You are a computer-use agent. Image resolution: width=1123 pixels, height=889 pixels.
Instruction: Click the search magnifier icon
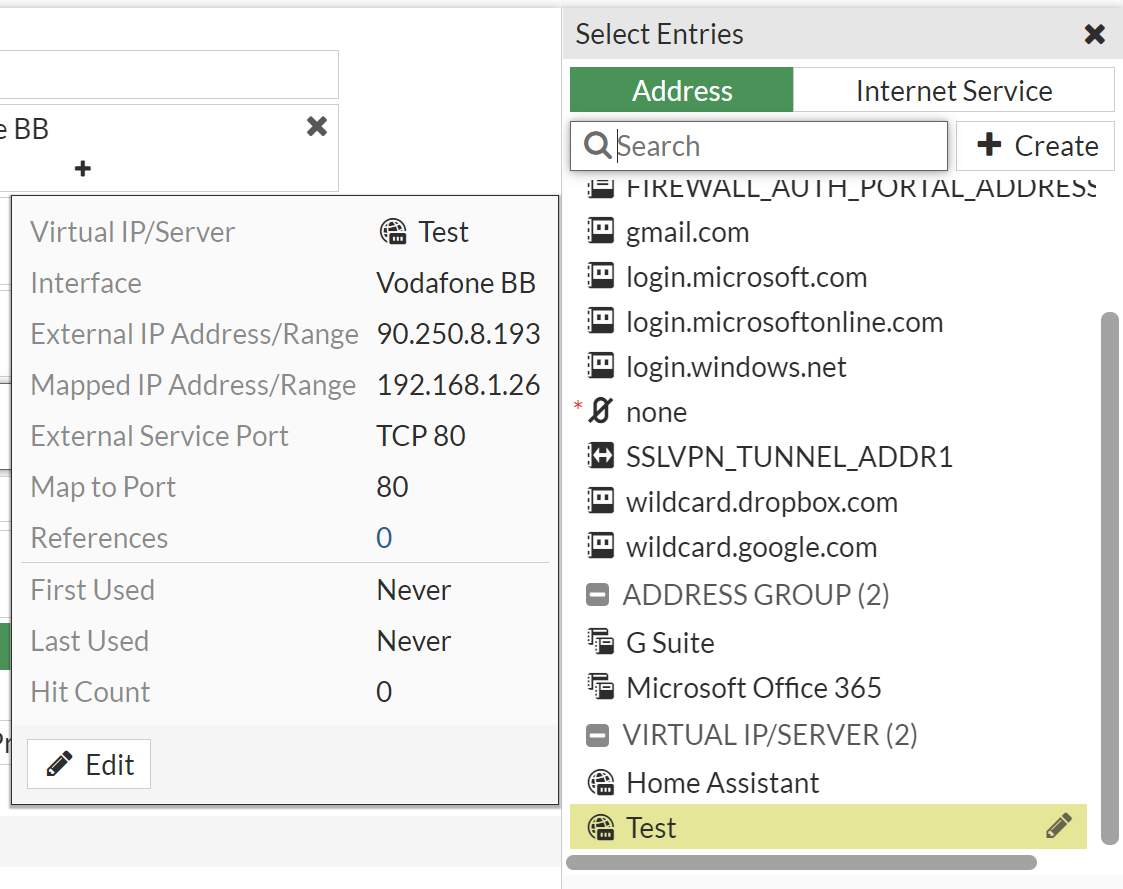tap(597, 145)
